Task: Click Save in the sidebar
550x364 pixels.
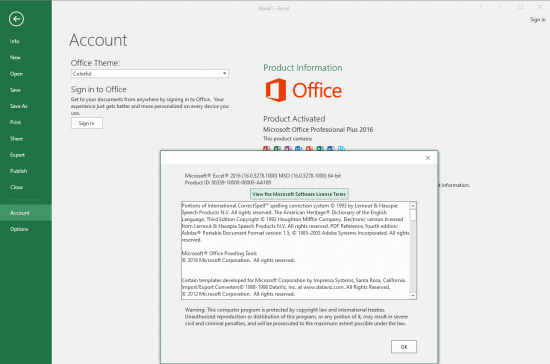Action: [15, 90]
